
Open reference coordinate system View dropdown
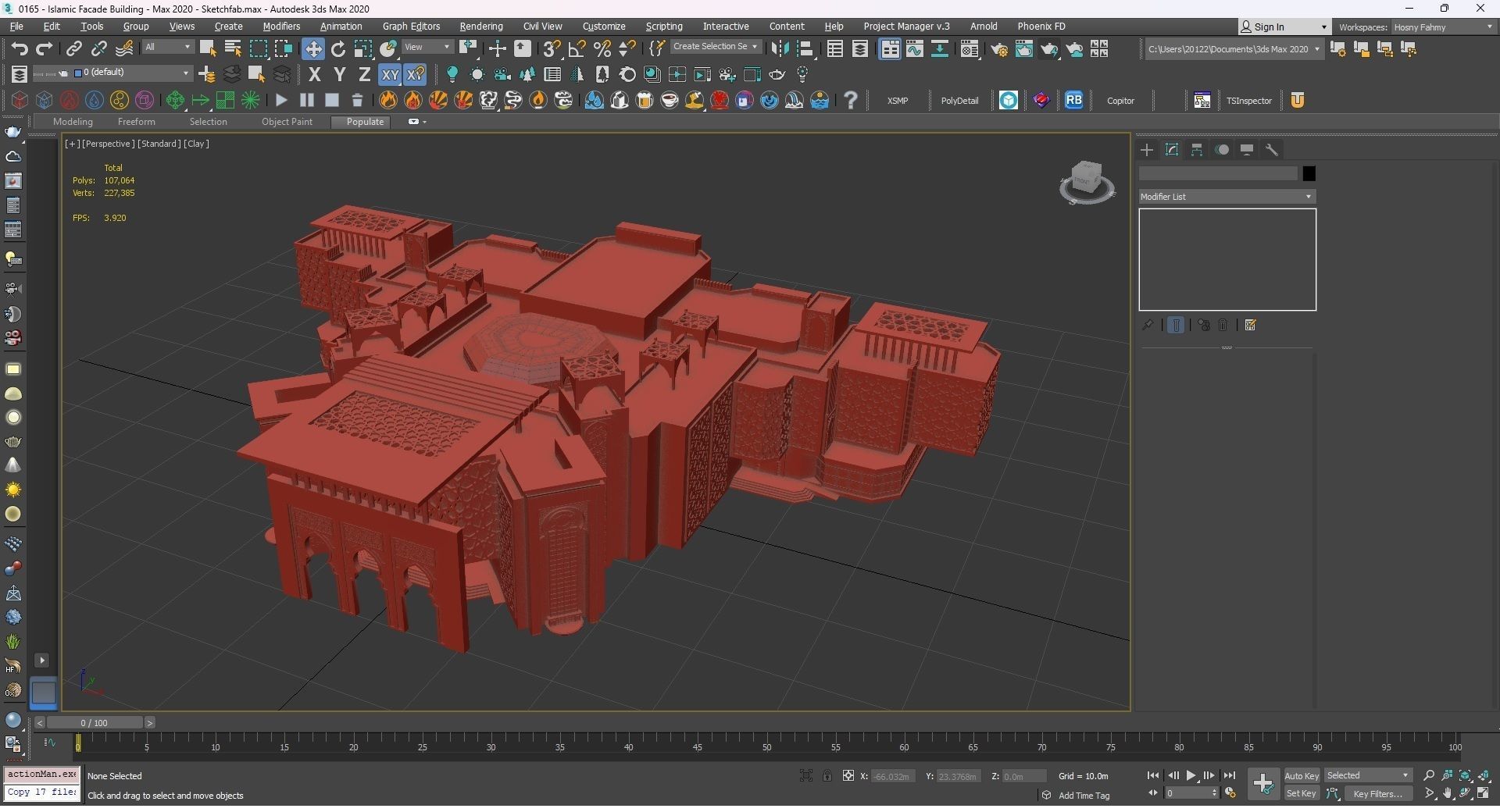427,47
